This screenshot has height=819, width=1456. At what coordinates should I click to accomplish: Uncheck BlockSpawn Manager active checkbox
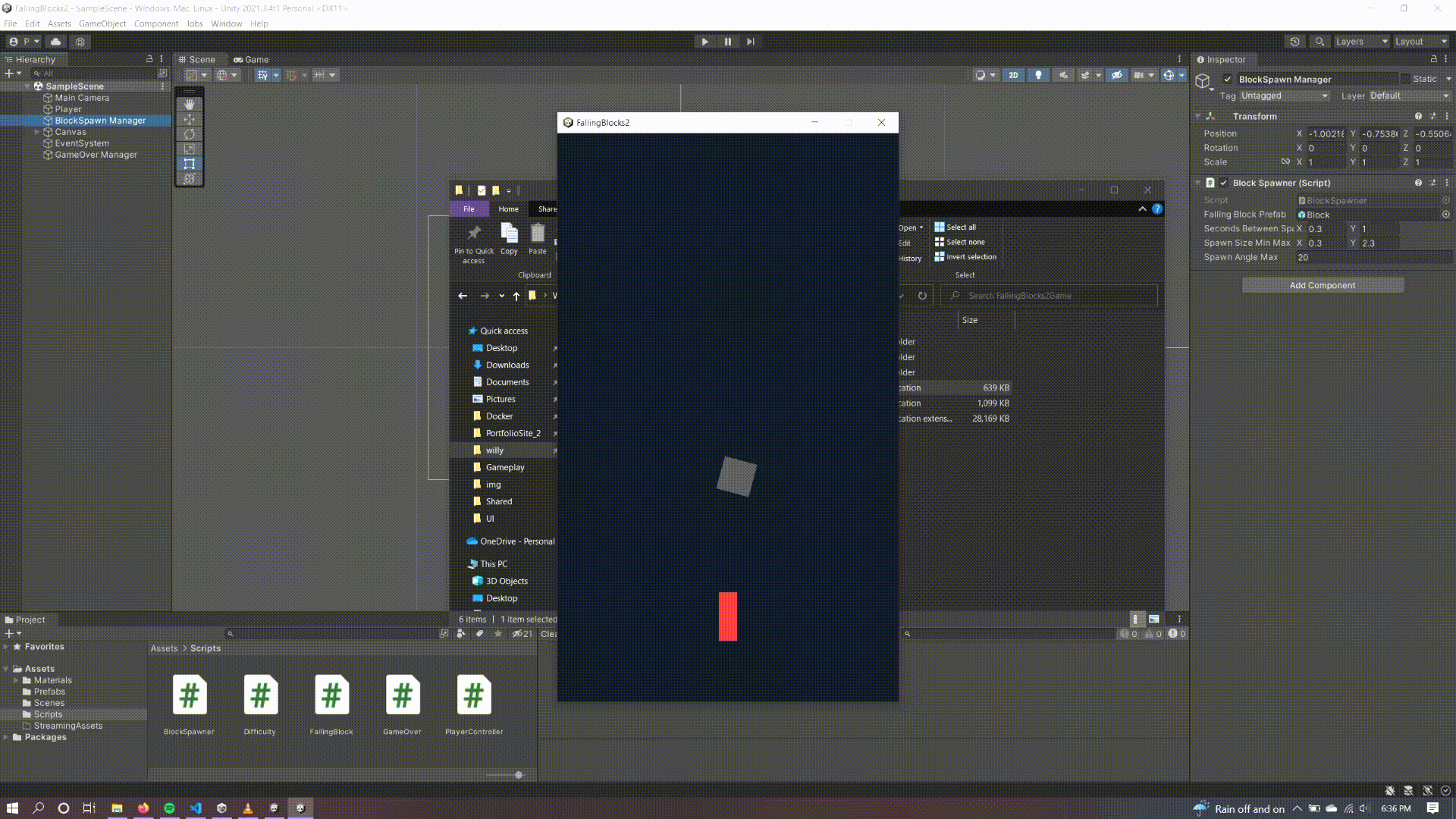1227,79
